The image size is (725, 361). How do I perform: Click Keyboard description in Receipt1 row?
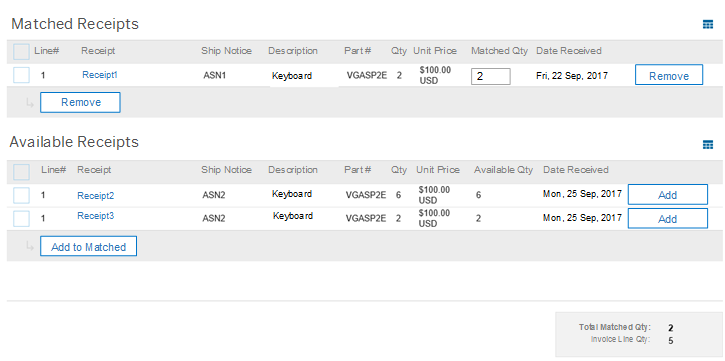[x=292, y=76]
